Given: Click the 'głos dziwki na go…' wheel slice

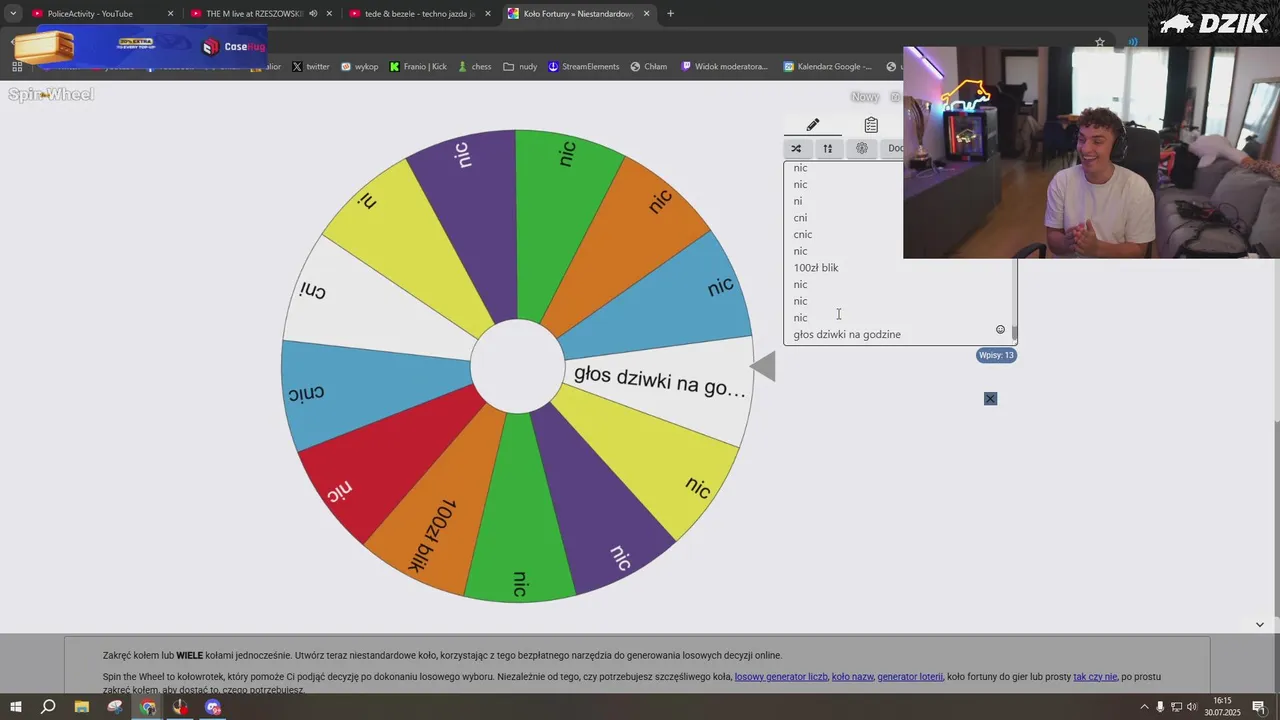Looking at the screenshot, I should click(x=660, y=383).
